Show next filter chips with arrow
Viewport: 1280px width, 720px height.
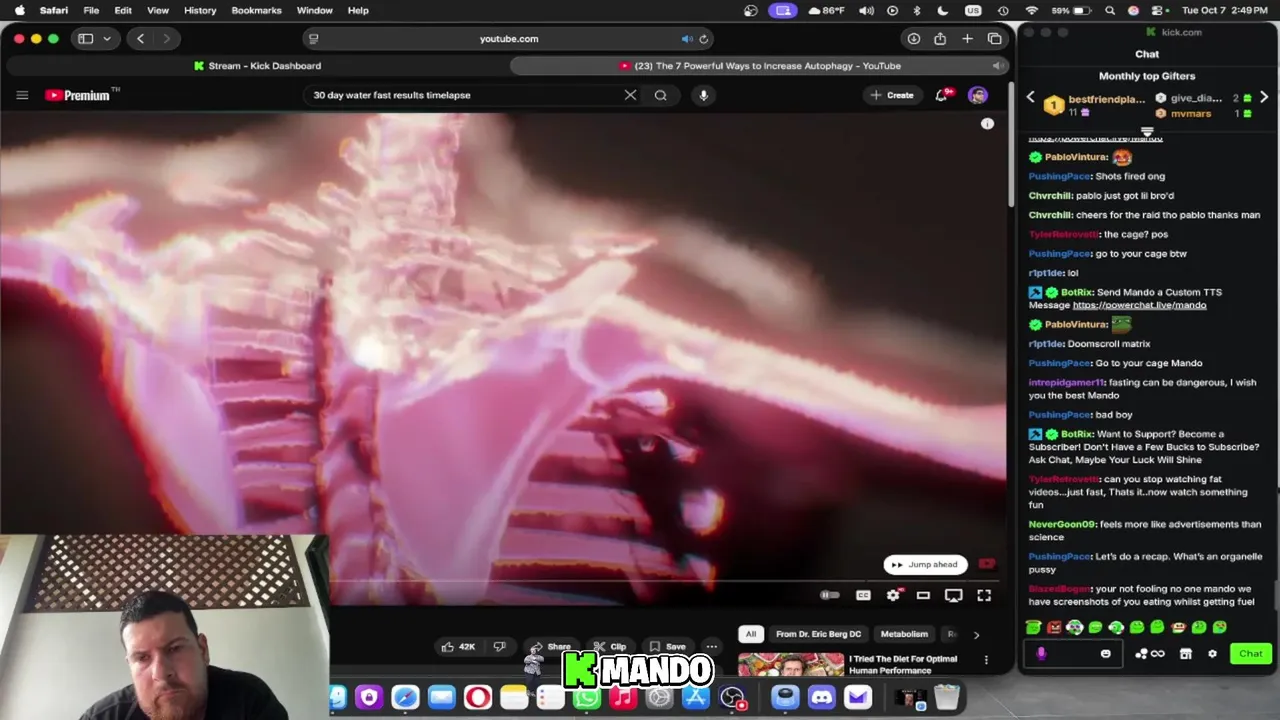pos(976,634)
